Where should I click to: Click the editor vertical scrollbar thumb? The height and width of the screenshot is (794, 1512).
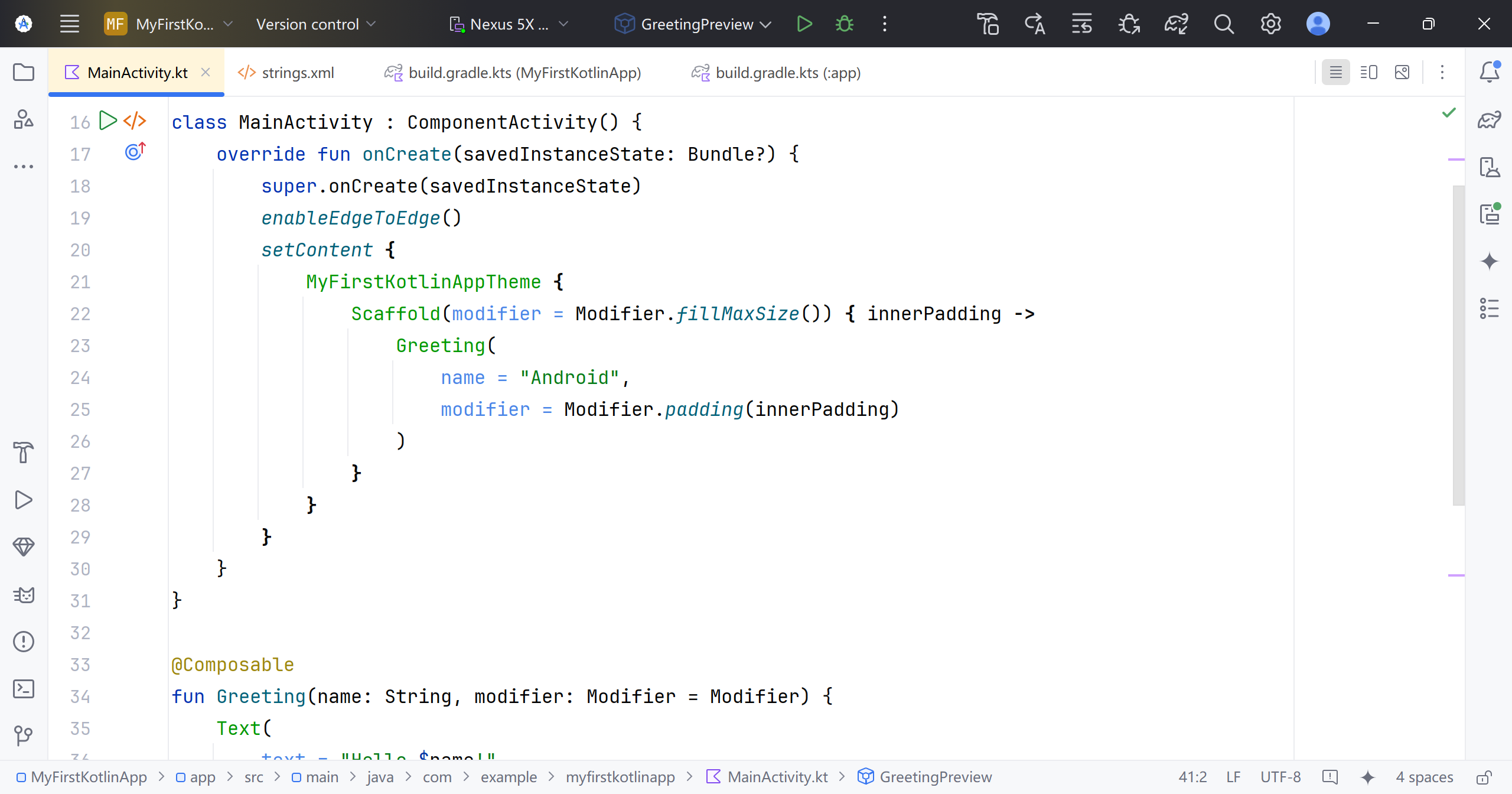(x=1458, y=346)
